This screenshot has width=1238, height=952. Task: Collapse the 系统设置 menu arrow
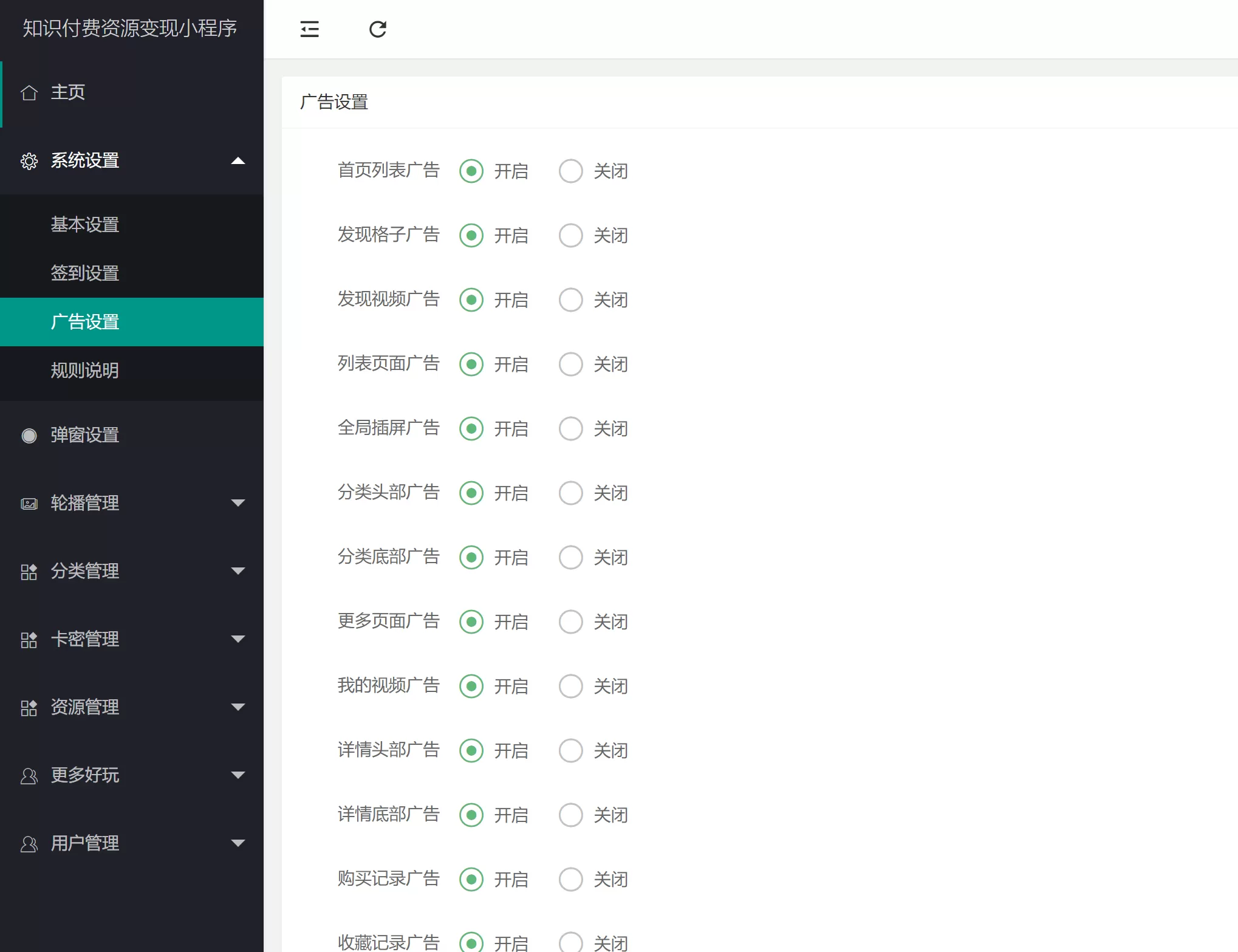tap(238, 161)
